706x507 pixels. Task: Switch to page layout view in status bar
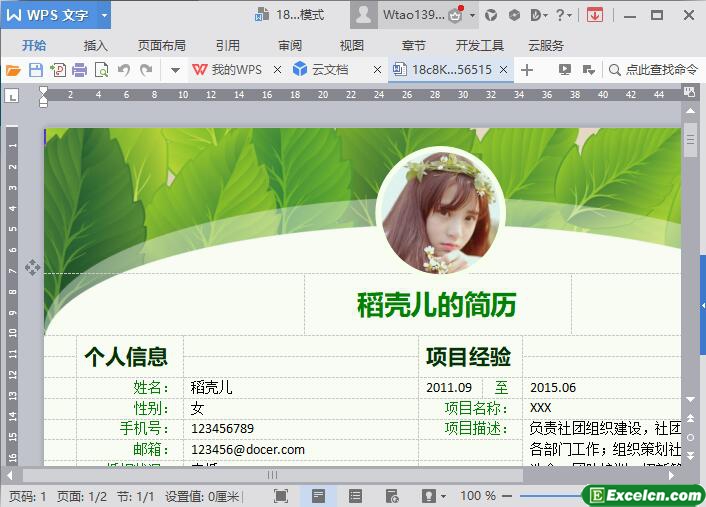[x=318, y=496]
